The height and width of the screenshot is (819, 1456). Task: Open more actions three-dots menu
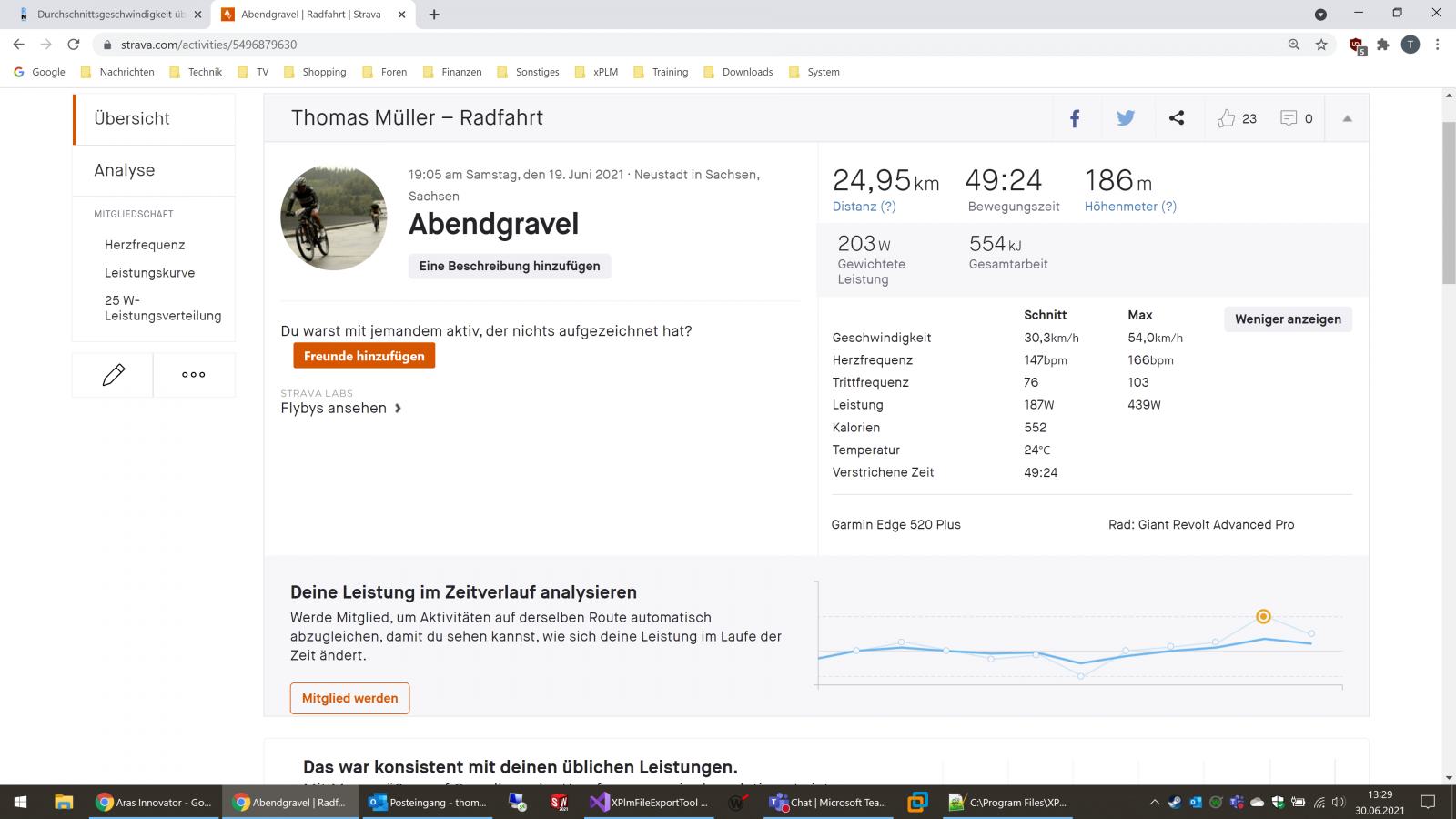click(194, 375)
